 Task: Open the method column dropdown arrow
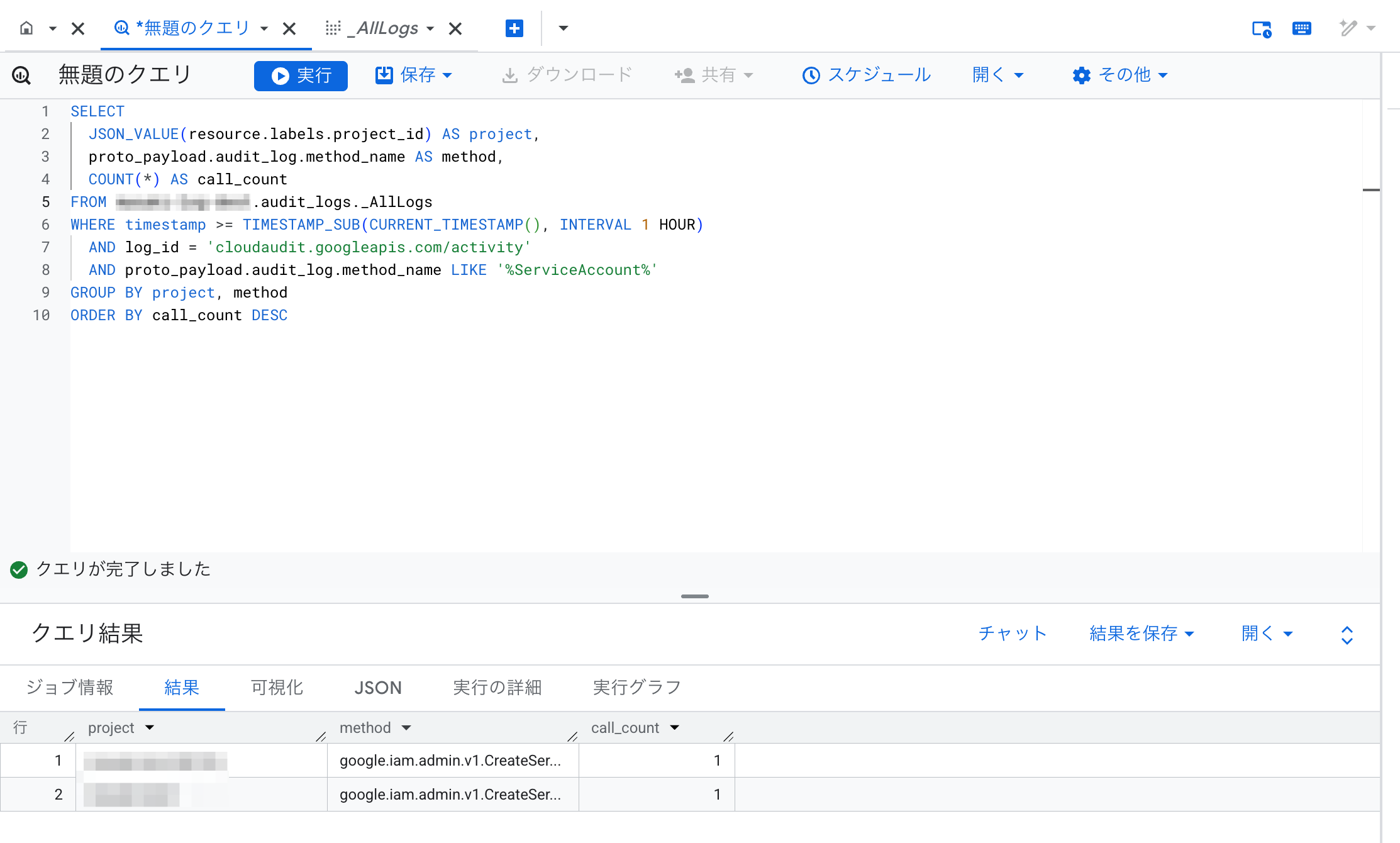click(406, 728)
